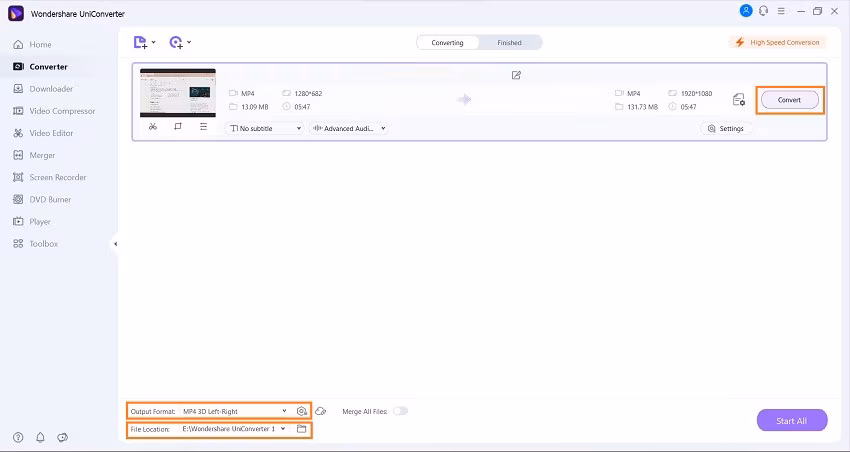Open Player in the sidebar
Screen dimensions: 850x452
pos(31,222)
